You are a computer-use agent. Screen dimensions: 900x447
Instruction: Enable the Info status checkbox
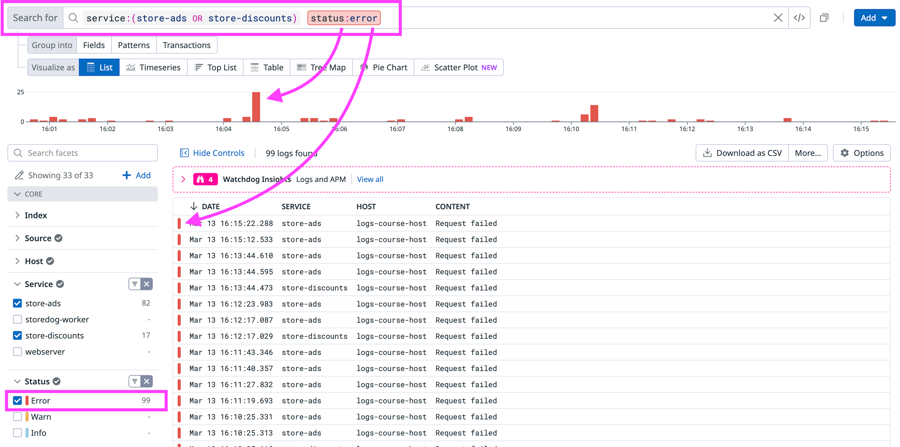click(17, 433)
